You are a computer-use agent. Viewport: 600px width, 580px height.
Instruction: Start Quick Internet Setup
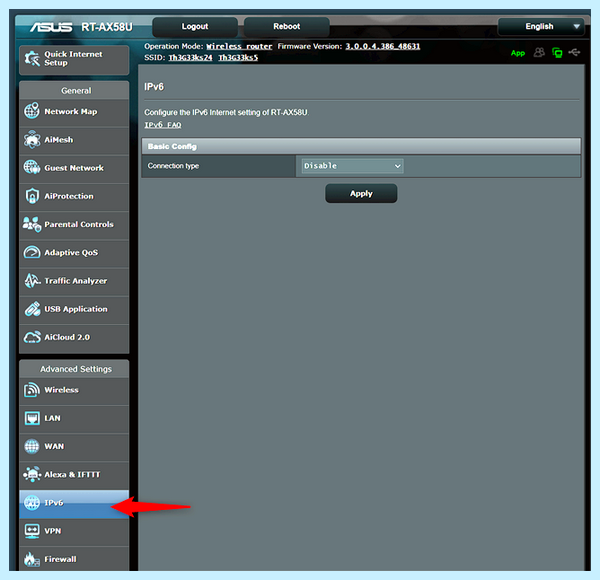(74, 59)
